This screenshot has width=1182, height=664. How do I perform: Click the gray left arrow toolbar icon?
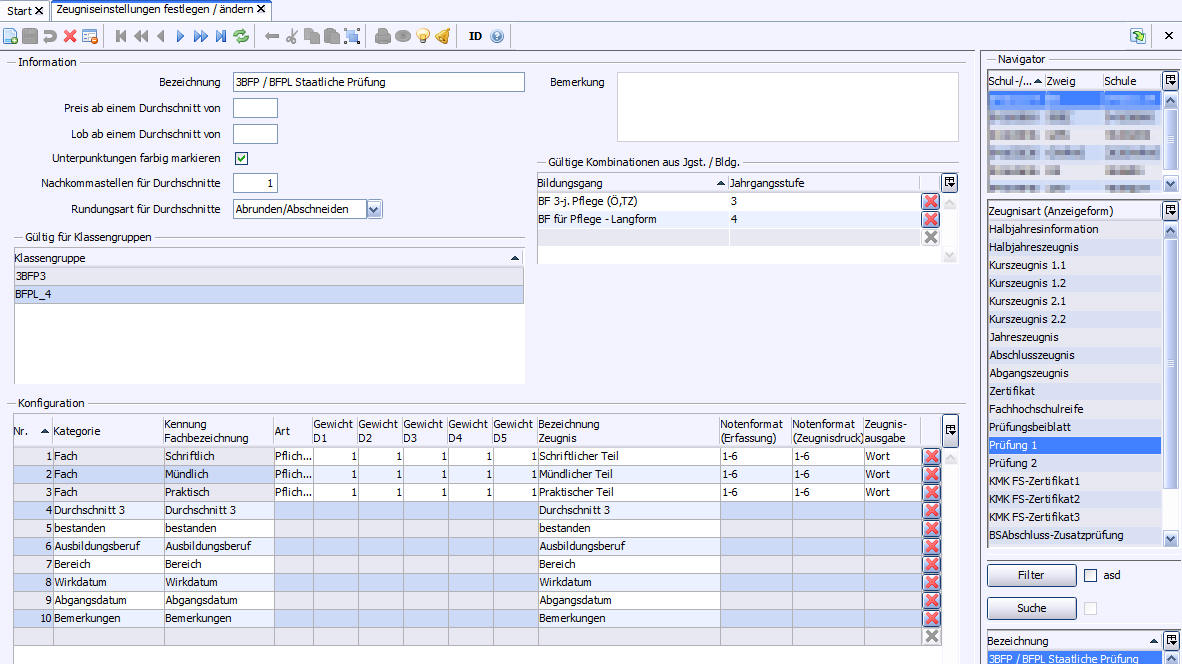pos(272,36)
